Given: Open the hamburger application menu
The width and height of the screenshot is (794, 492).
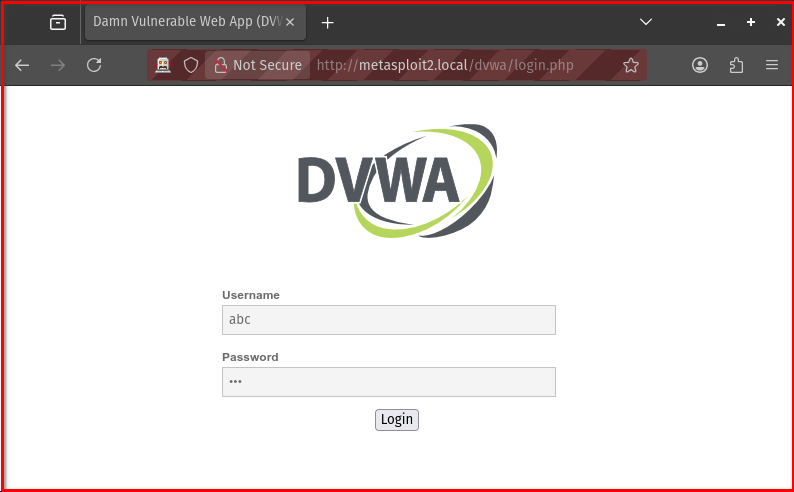Looking at the screenshot, I should click(x=772, y=65).
